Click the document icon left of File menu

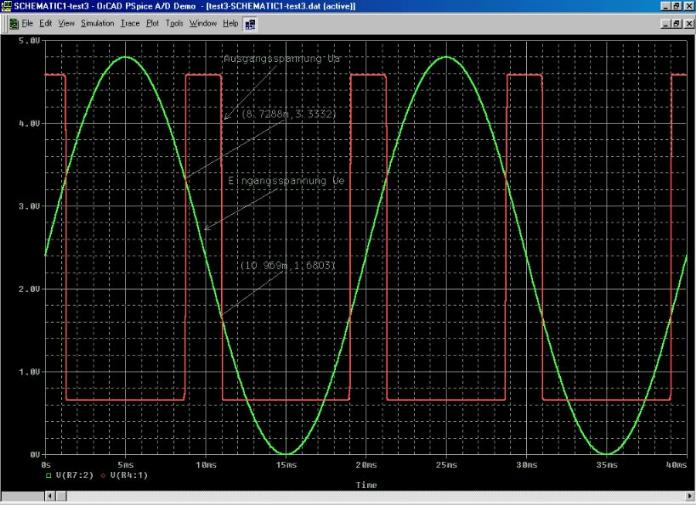coord(14,24)
